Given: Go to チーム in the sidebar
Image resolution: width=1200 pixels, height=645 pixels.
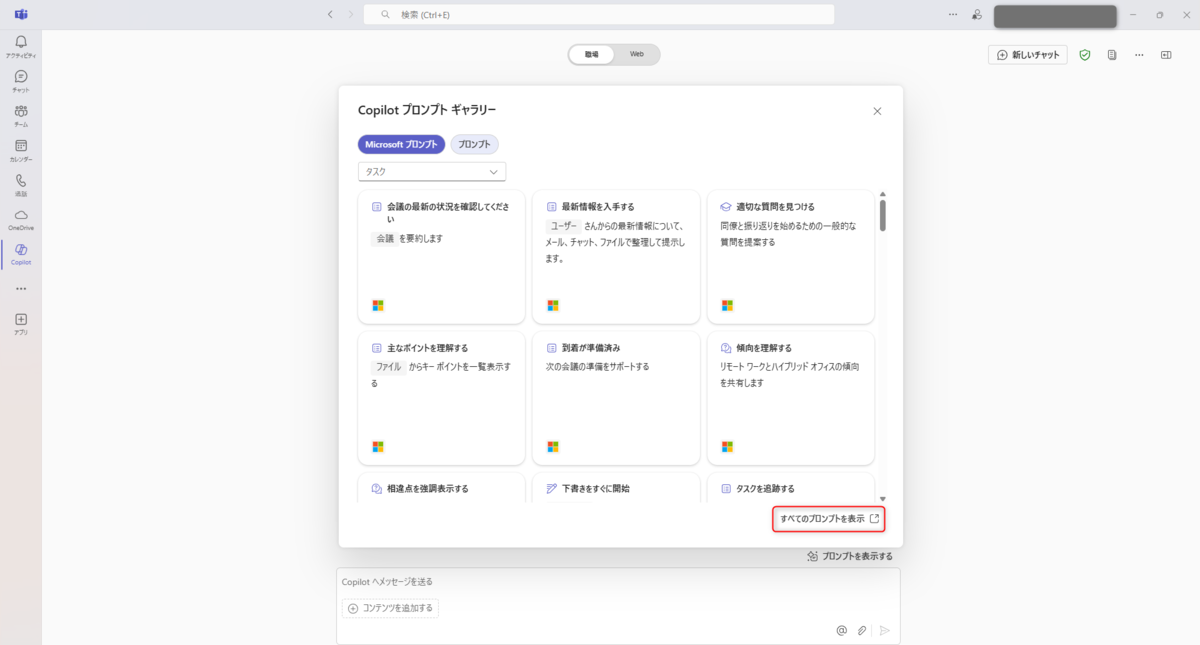Looking at the screenshot, I should [x=21, y=115].
